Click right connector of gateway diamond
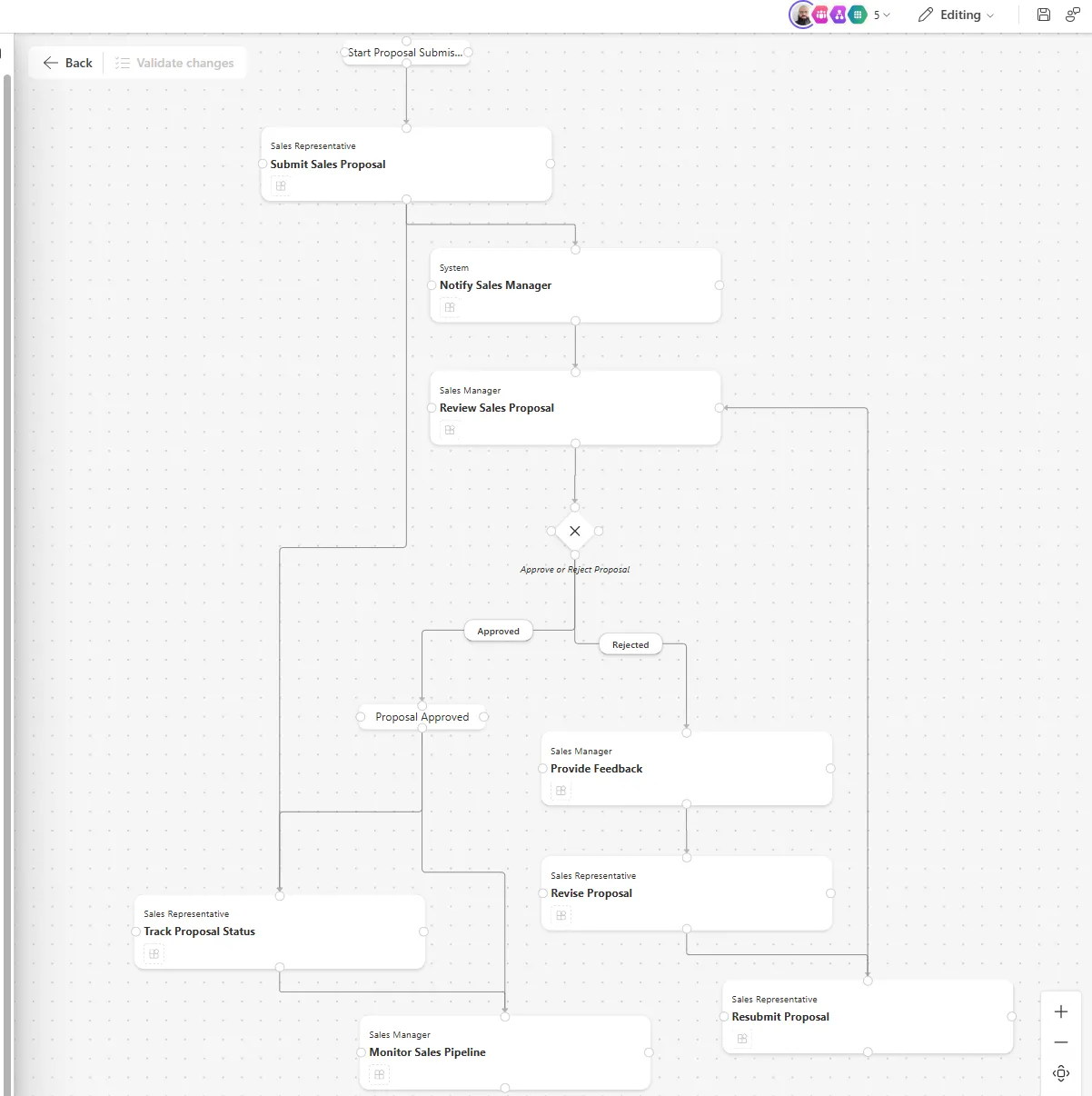This screenshot has height=1096, width=1092. point(599,531)
